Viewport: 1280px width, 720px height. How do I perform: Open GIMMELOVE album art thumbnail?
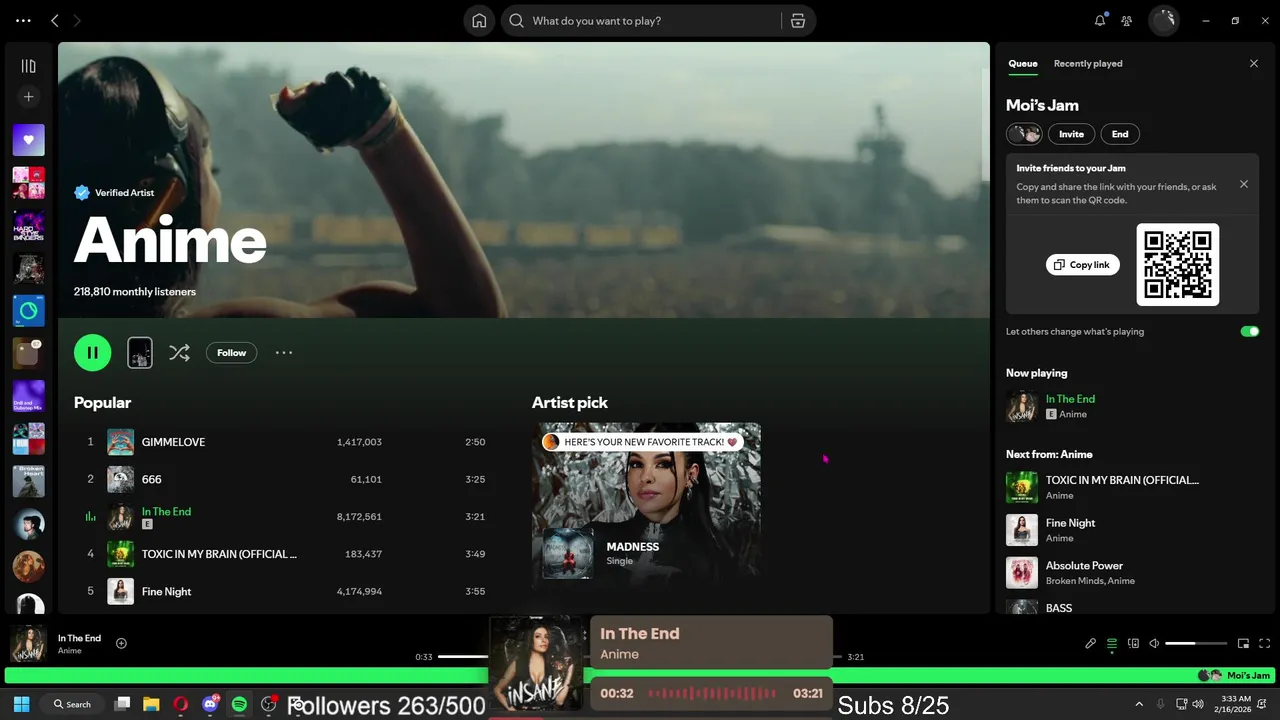coord(120,442)
